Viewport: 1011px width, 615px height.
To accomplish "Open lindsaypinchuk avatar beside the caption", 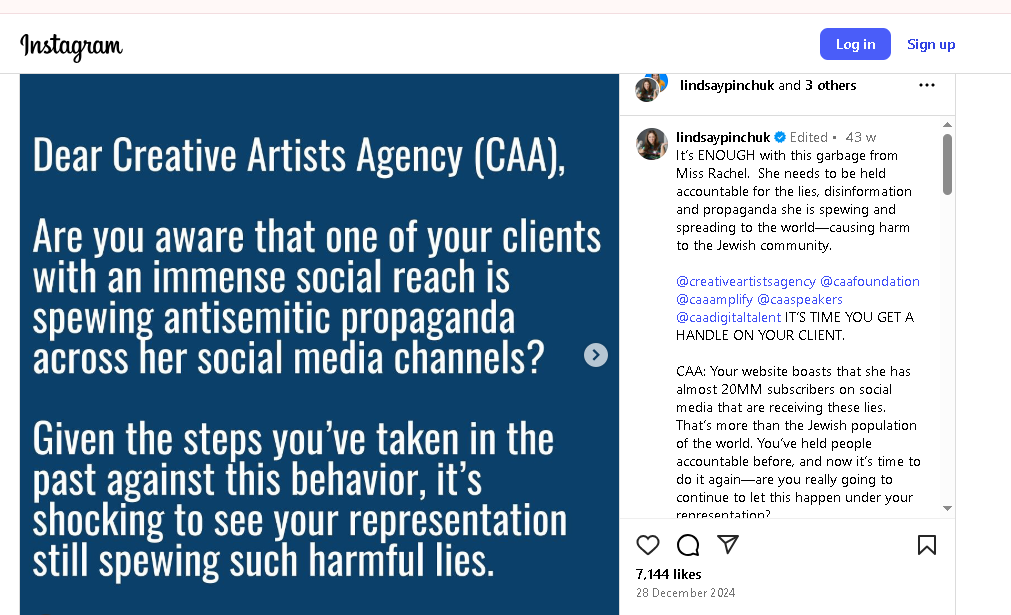I will tap(652, 144).
